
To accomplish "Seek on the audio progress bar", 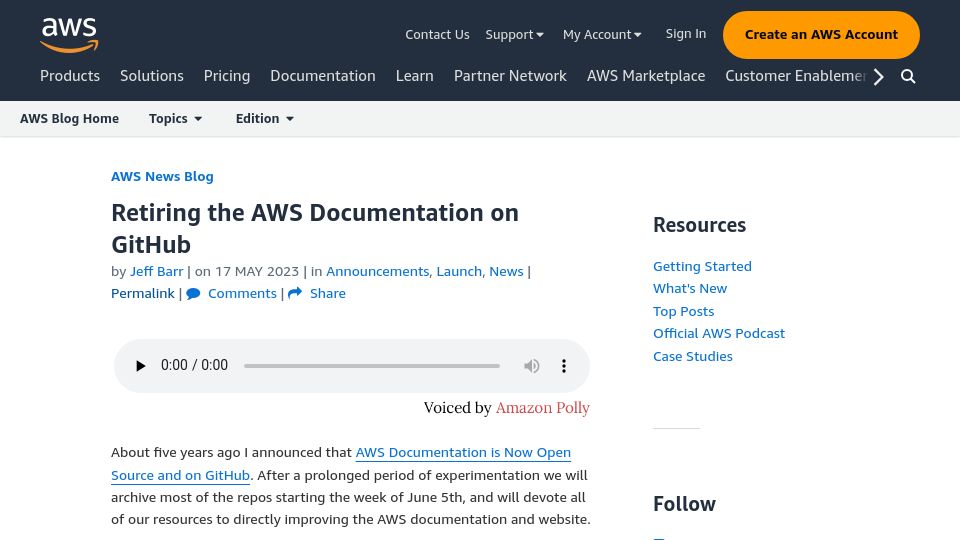I will pos(372,366).
